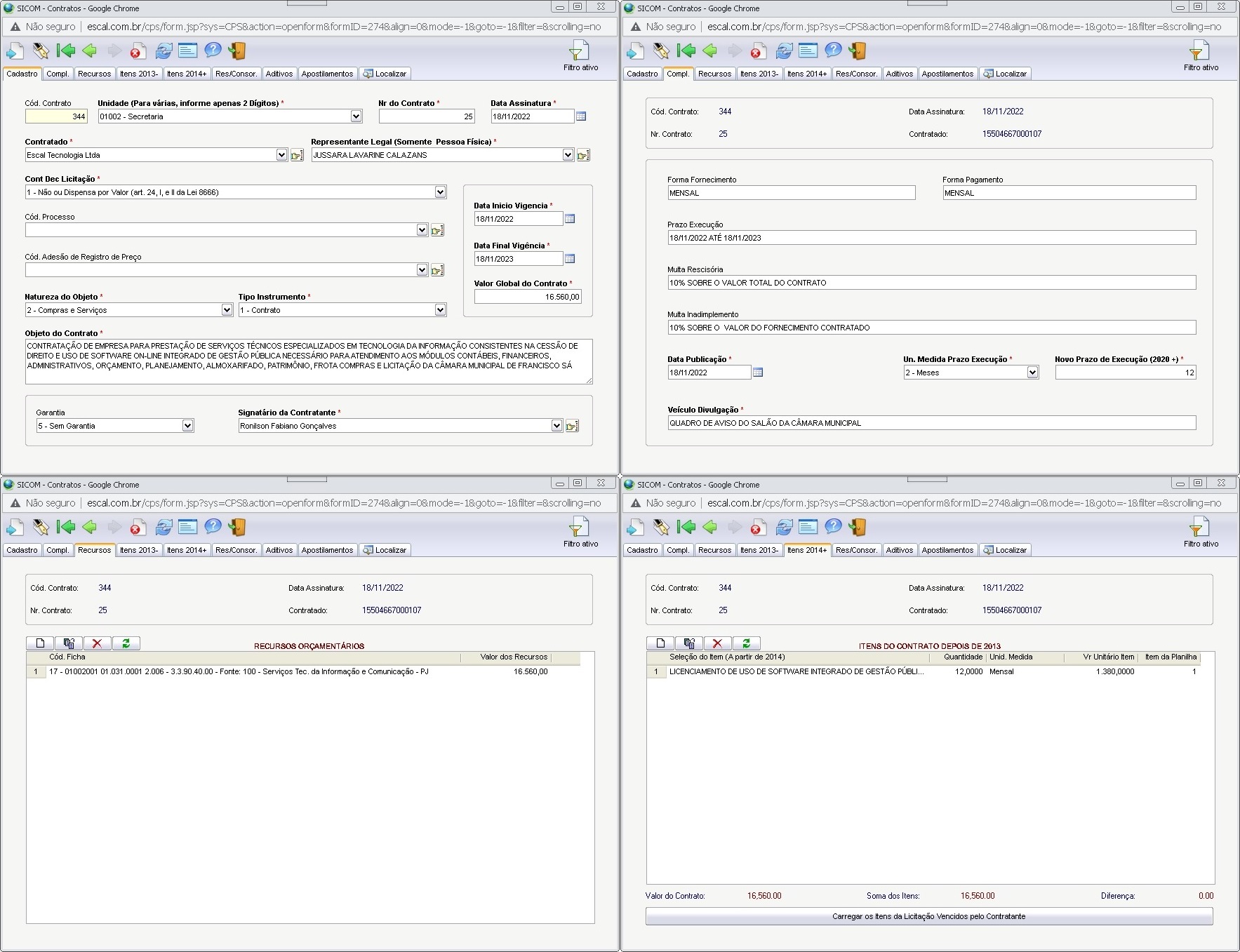Open calendar icon beside Data Publicação field
Image resolution: width=1240 pixels, height=952 pixels.
coord(758,373)
